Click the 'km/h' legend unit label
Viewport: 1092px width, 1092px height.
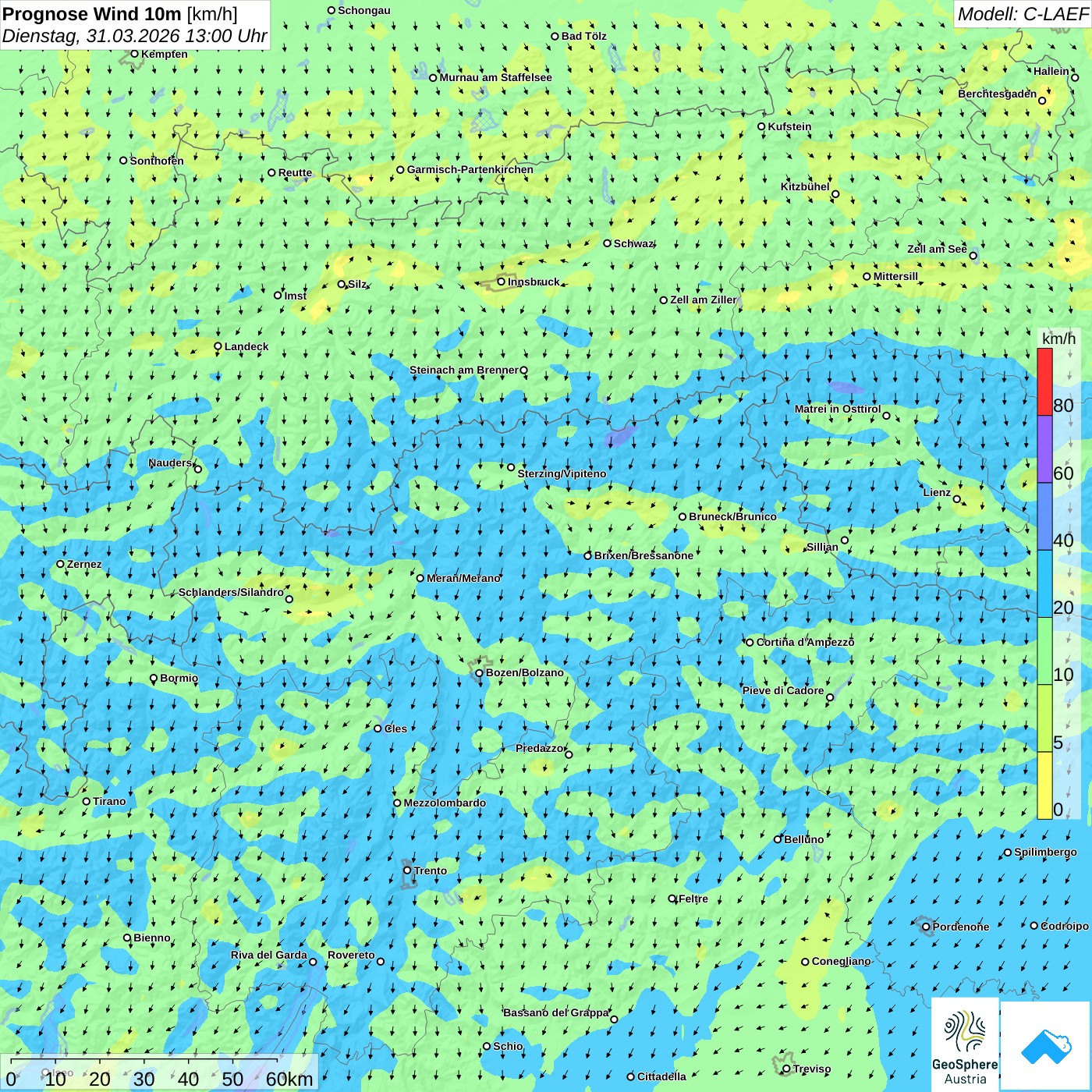(x=1058, y=339)
